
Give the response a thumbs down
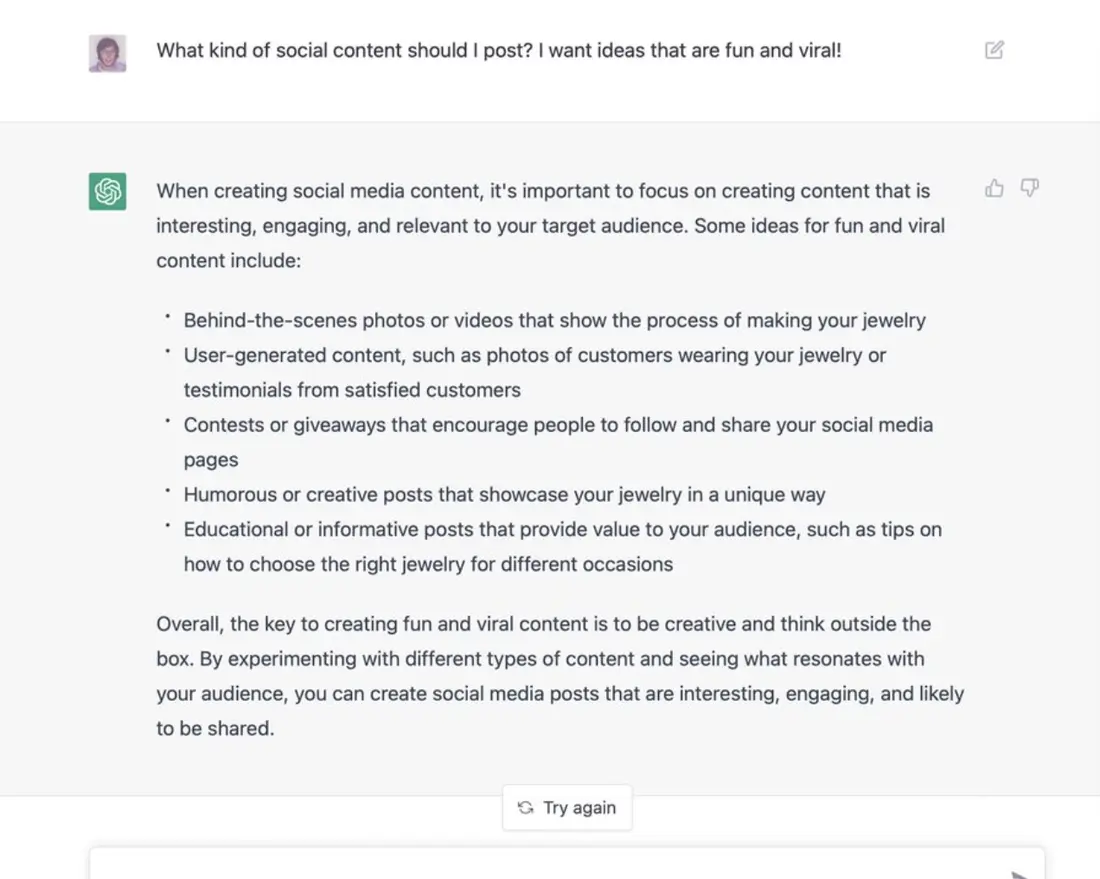point(1029,188)
